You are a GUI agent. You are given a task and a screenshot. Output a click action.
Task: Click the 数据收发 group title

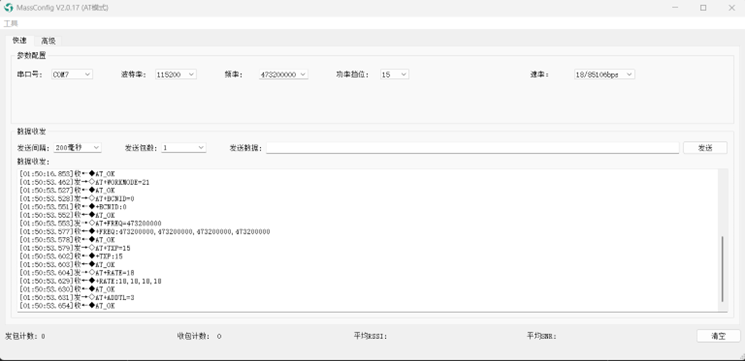click(x=31, y=132)
